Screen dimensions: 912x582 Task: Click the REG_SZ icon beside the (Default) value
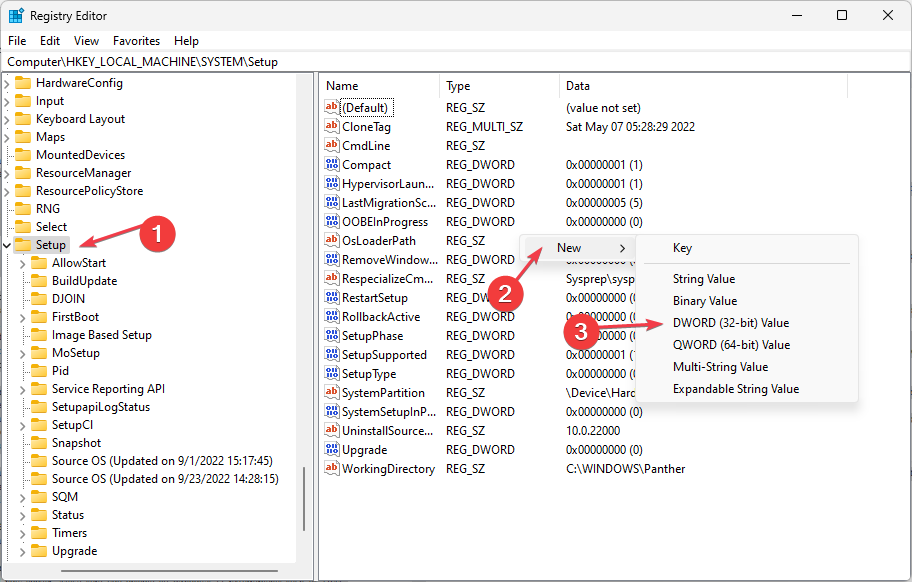click(x=332, y=107)
